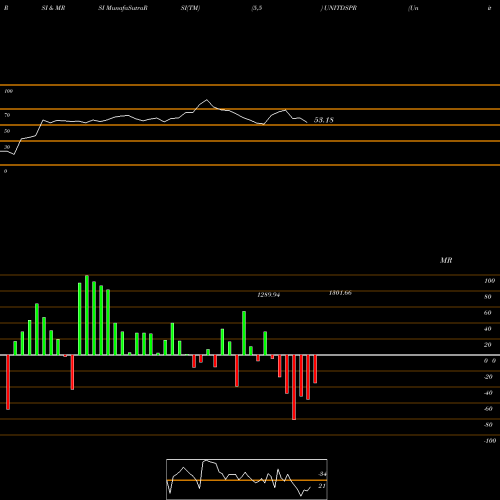Viewport: 500px width, 500px height.
Task: Click the UNITDSPR symbol in header
Action: coord(340,8)
